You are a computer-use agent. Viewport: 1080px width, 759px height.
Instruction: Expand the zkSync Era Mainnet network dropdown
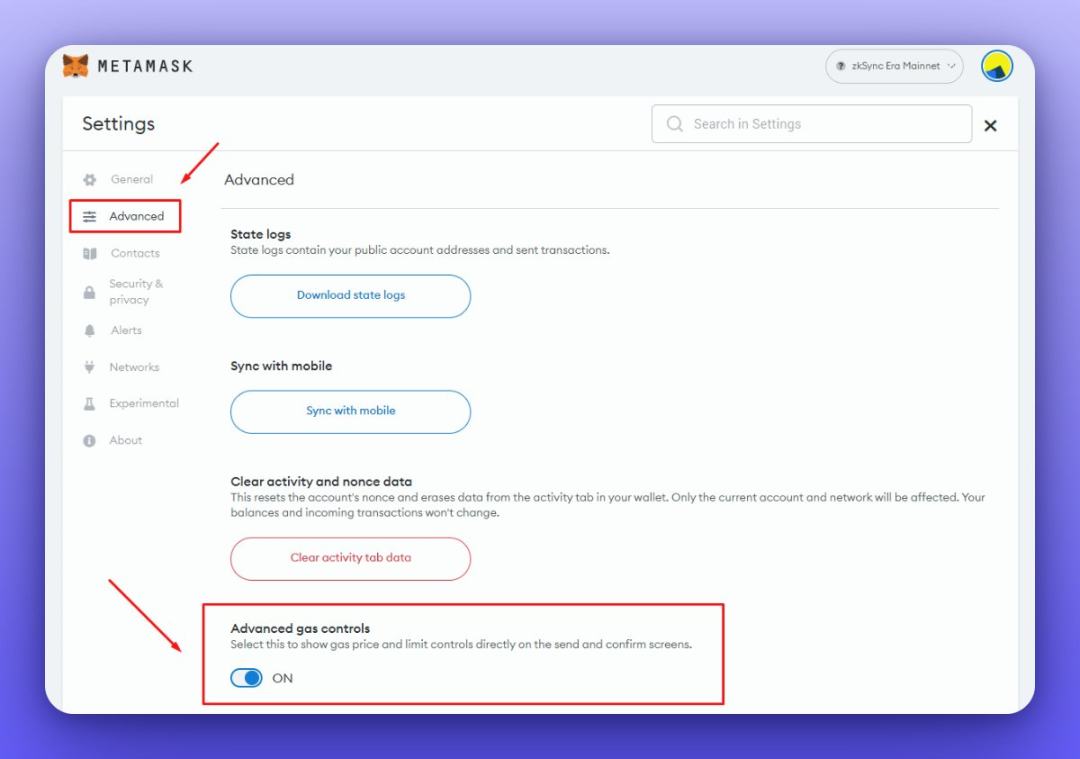(894, 66)
